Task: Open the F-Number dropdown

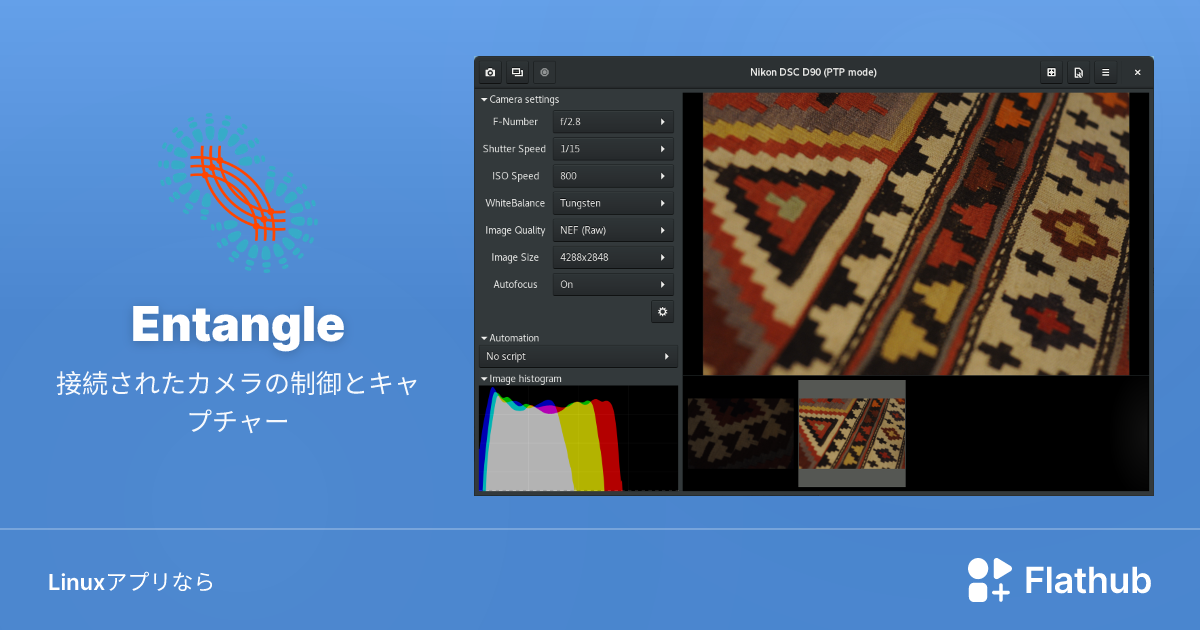Action: [613, 121]
